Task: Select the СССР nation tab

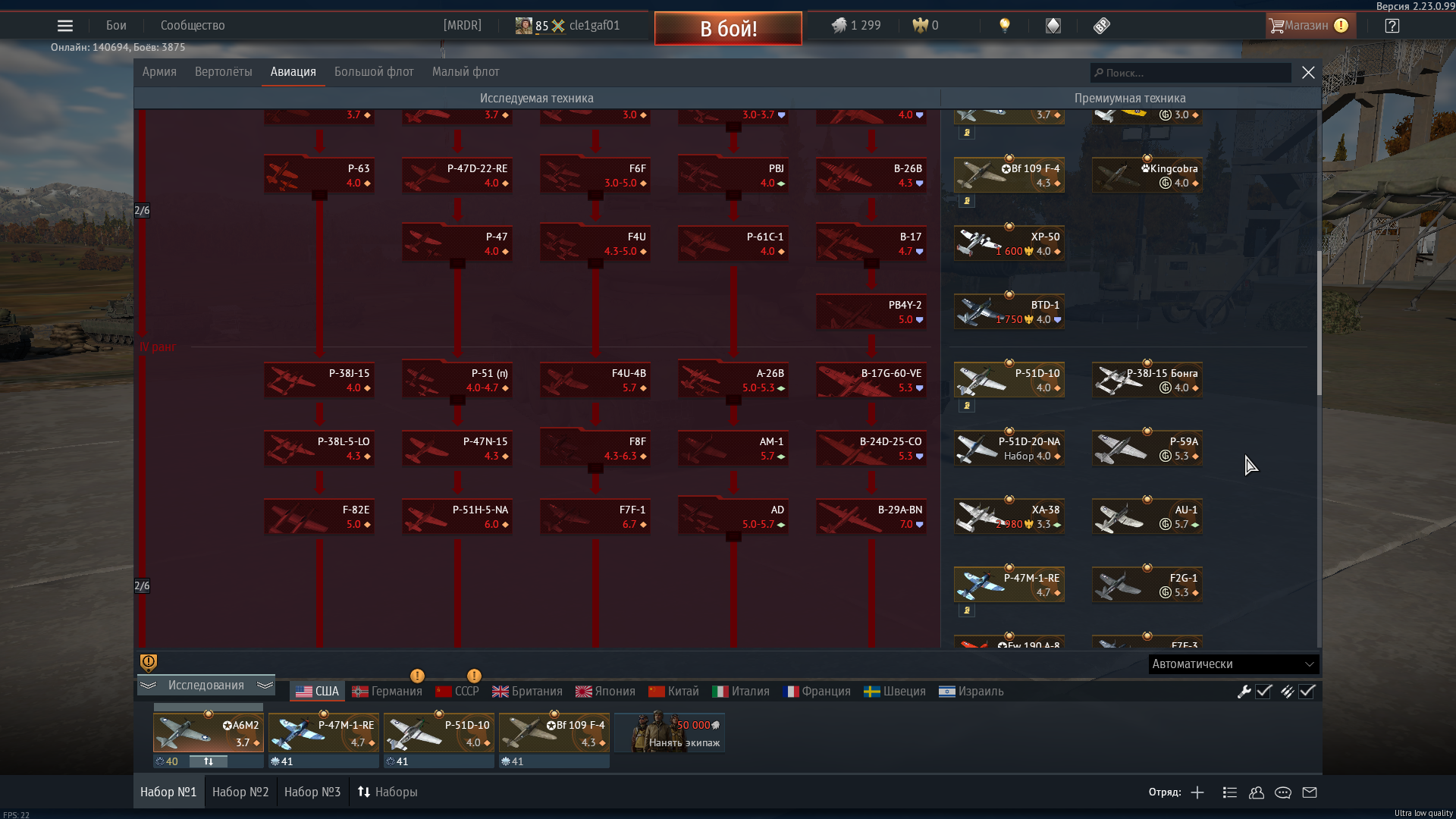Action: (457, 692)
